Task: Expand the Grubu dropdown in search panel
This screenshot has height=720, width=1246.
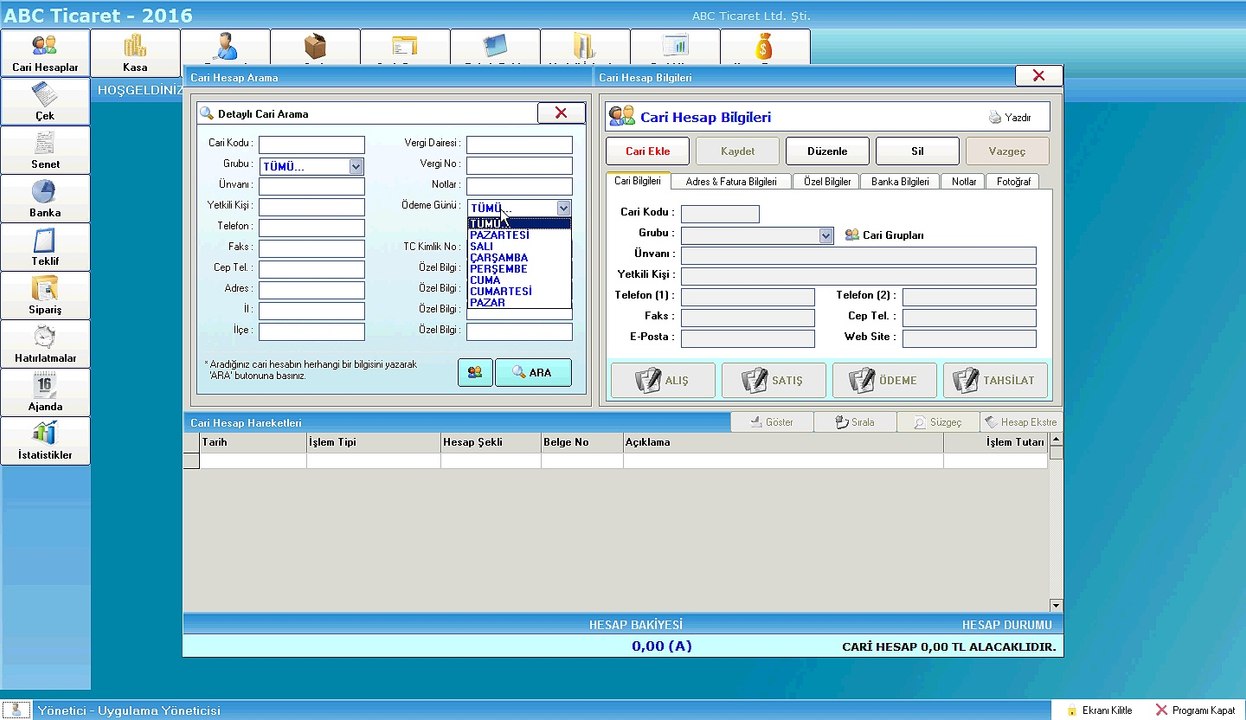Action: (356, 167)
